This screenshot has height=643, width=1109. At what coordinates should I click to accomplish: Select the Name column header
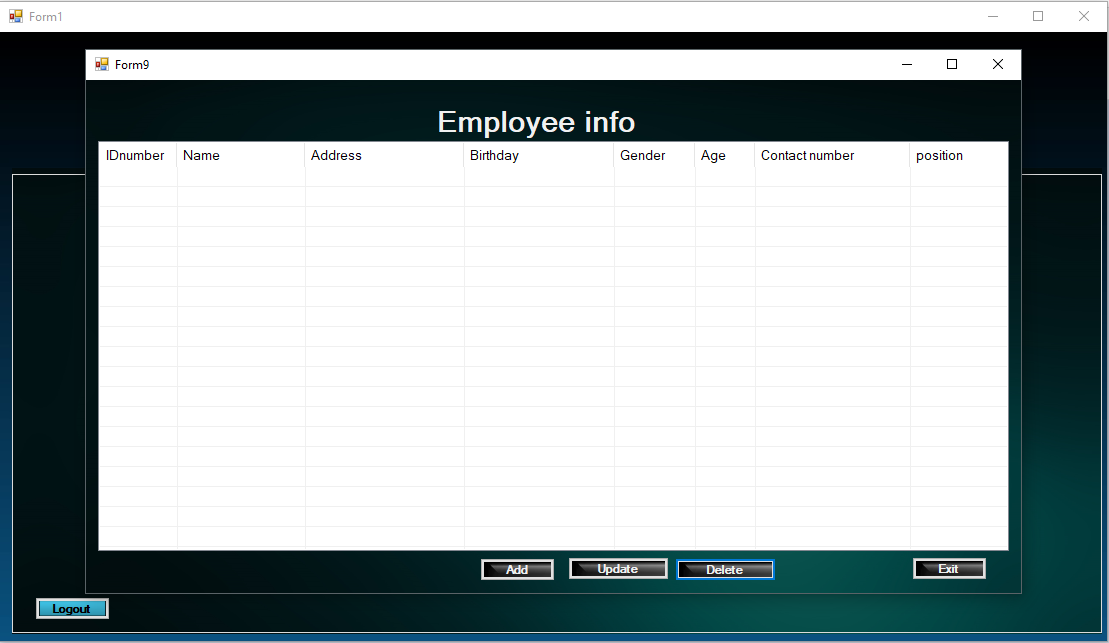tap(240, 156)
